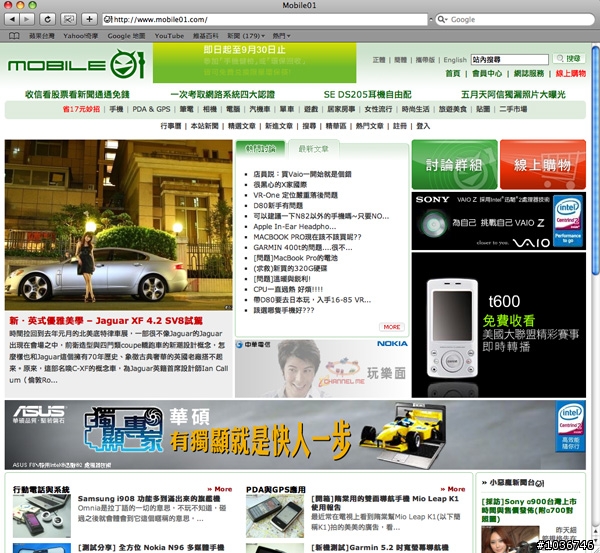Select 手機 category in nav bar
The height and width of the screenshot is (553, 600).
point(116,109)
